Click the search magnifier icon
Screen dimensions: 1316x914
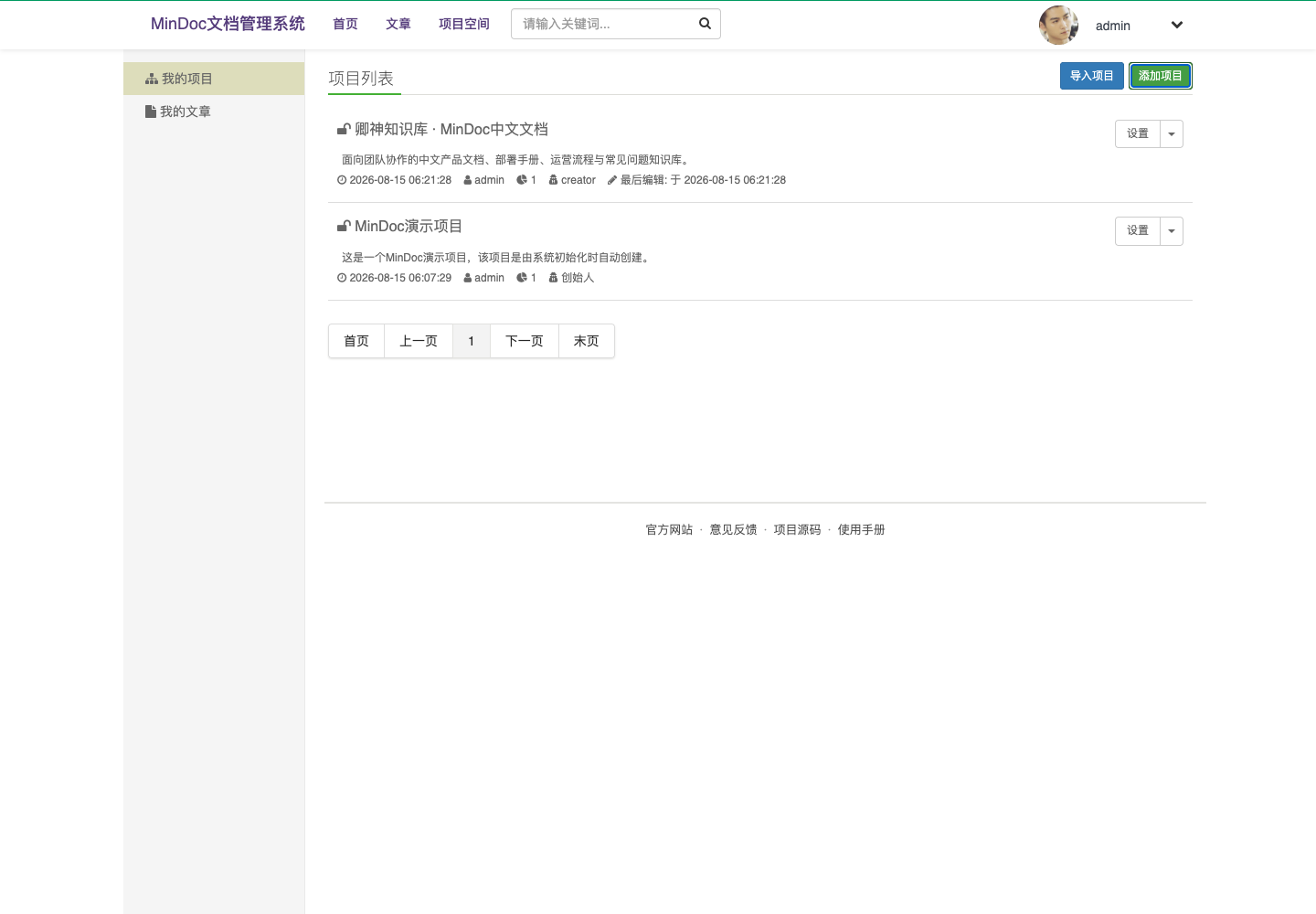coord(705,24)
